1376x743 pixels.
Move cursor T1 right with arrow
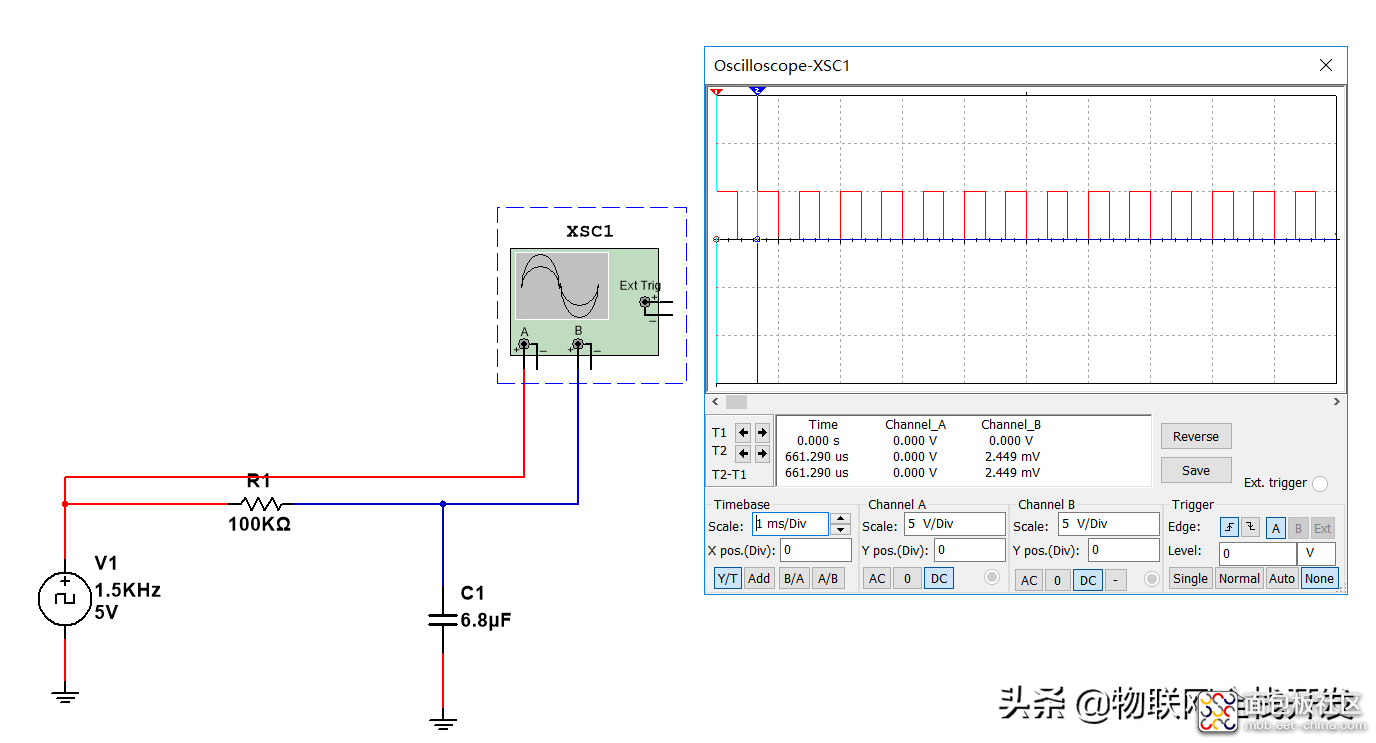pyautogui.click(x=762, y=433)
